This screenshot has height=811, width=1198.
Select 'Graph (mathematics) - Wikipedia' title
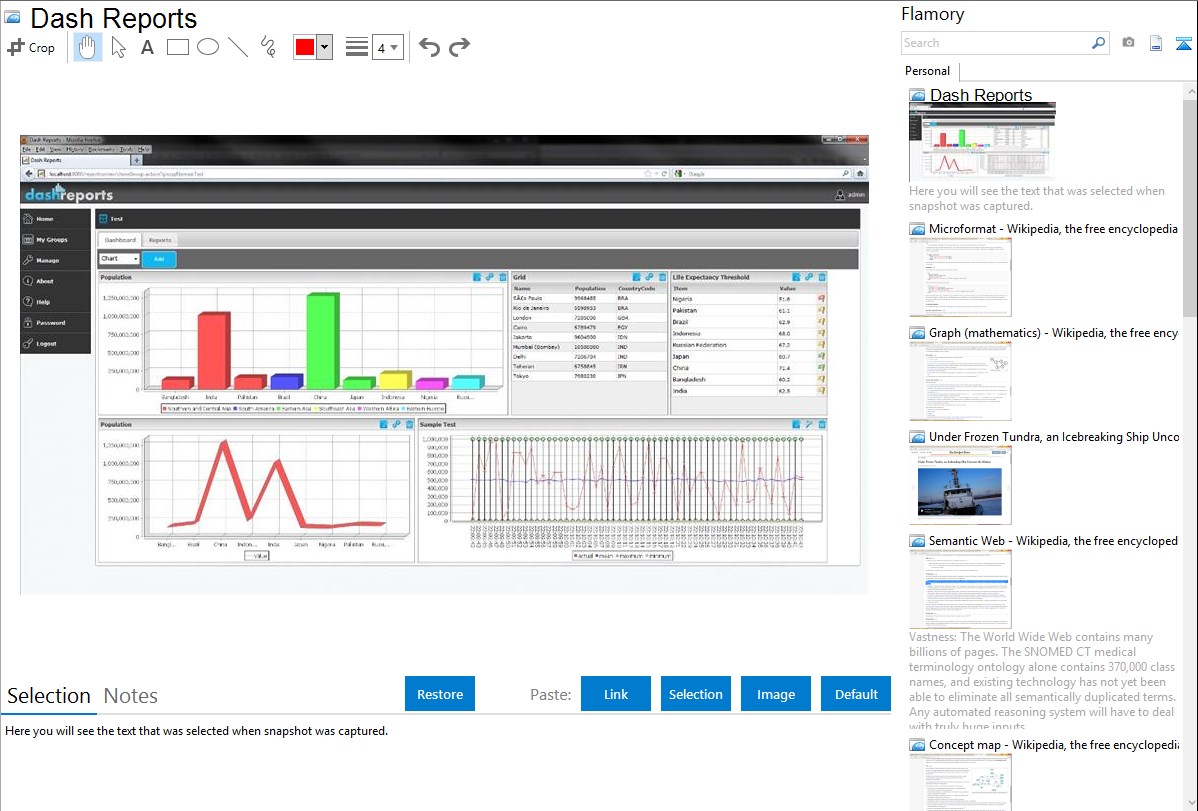point(1053,333)
